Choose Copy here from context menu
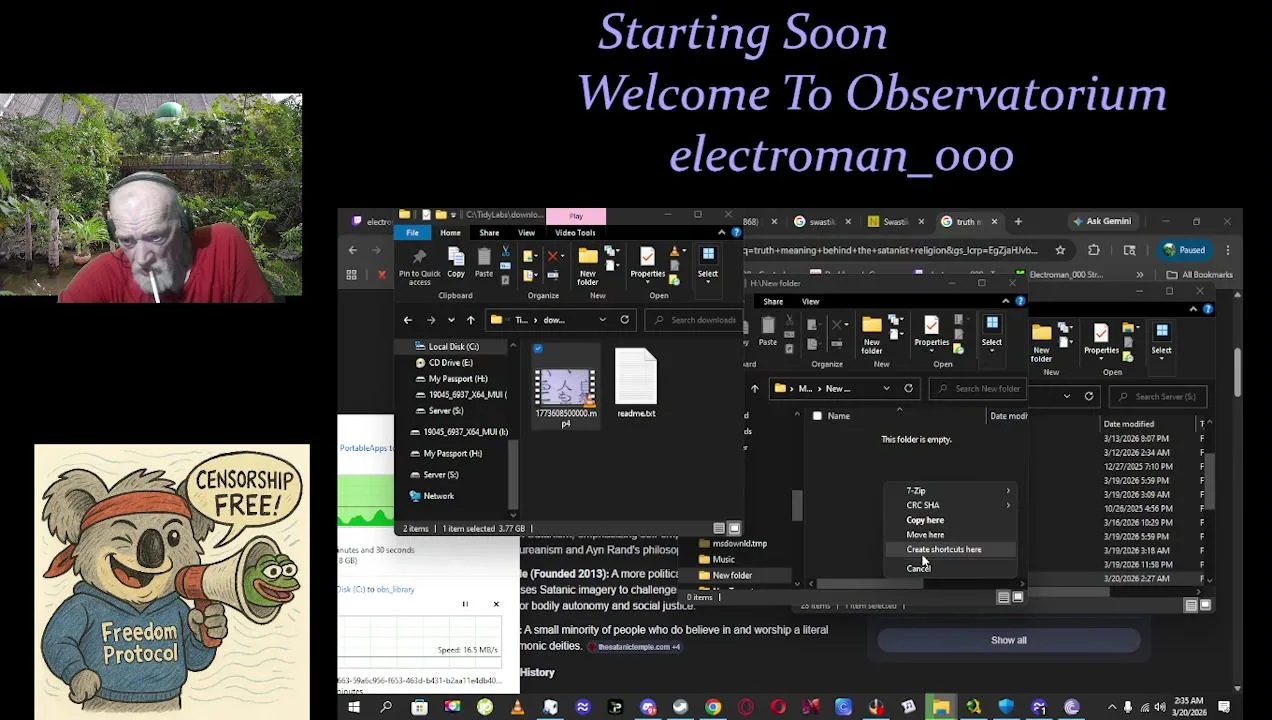Image resolution: width=1272 pixels, height=720 pixels. pyautogui.click(x=925, y=520)
